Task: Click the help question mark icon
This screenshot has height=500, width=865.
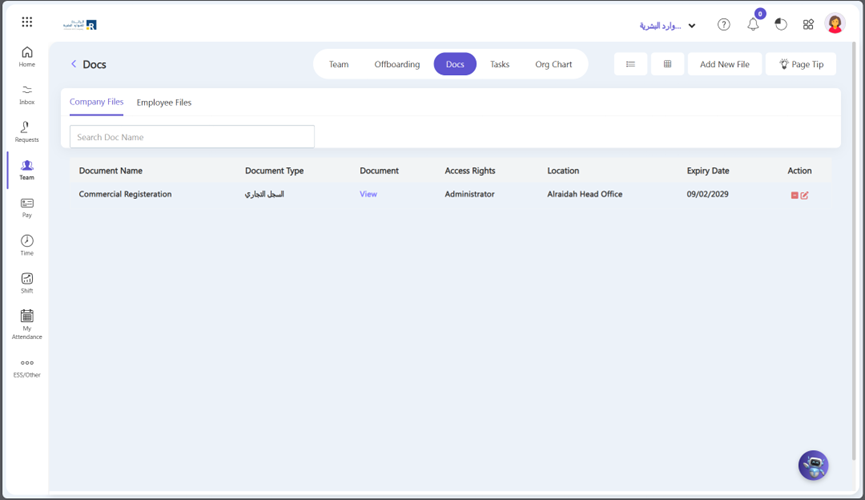Action: click(x=723, y=25)
